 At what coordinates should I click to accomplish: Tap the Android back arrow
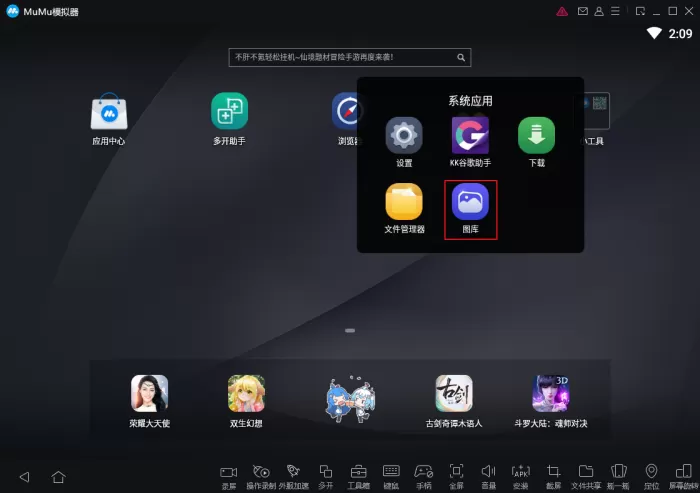coord(25,477)
